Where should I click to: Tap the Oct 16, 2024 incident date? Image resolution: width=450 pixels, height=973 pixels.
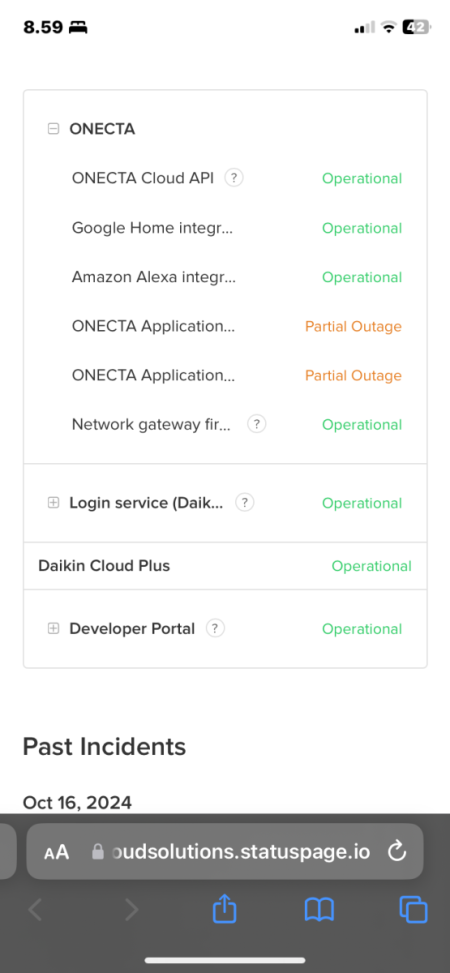point(77,802)
